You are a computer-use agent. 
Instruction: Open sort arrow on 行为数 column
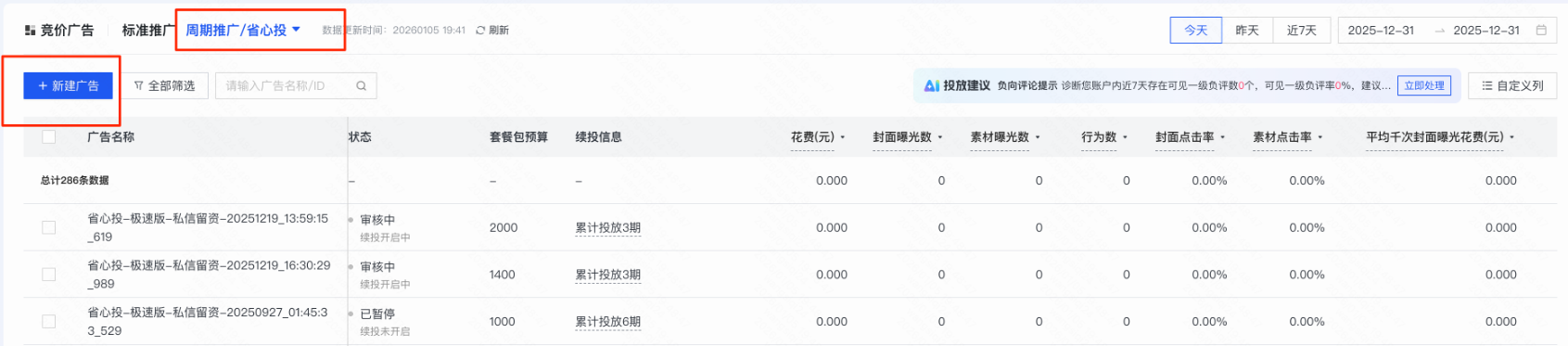[x=1126, y=137]
